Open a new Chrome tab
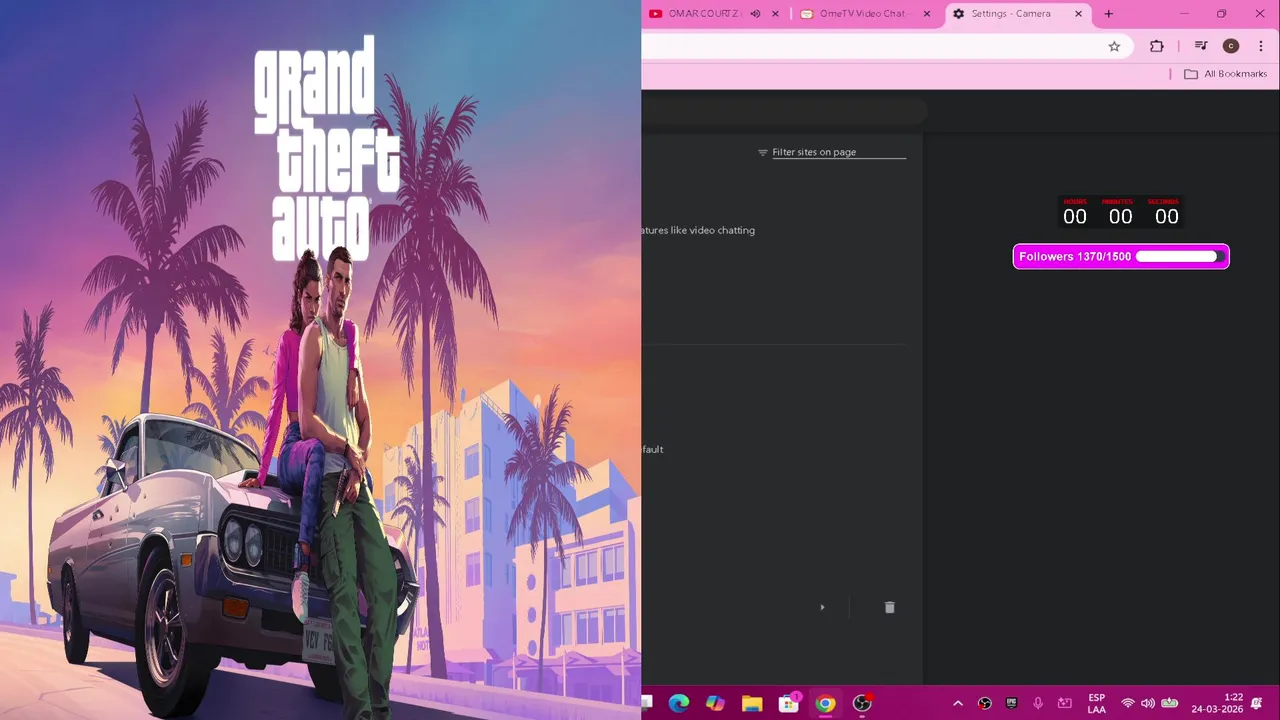Image resolution: width=1280 pixels, height=720 pixels. click(1108, 14)
